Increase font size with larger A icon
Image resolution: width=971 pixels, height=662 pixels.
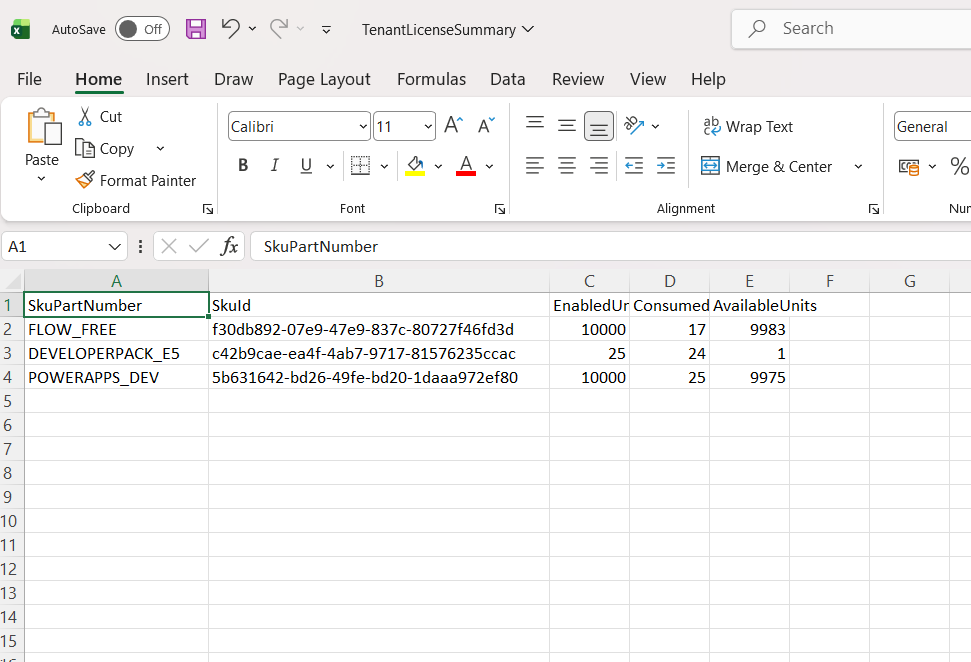click(x=453, y=126)
